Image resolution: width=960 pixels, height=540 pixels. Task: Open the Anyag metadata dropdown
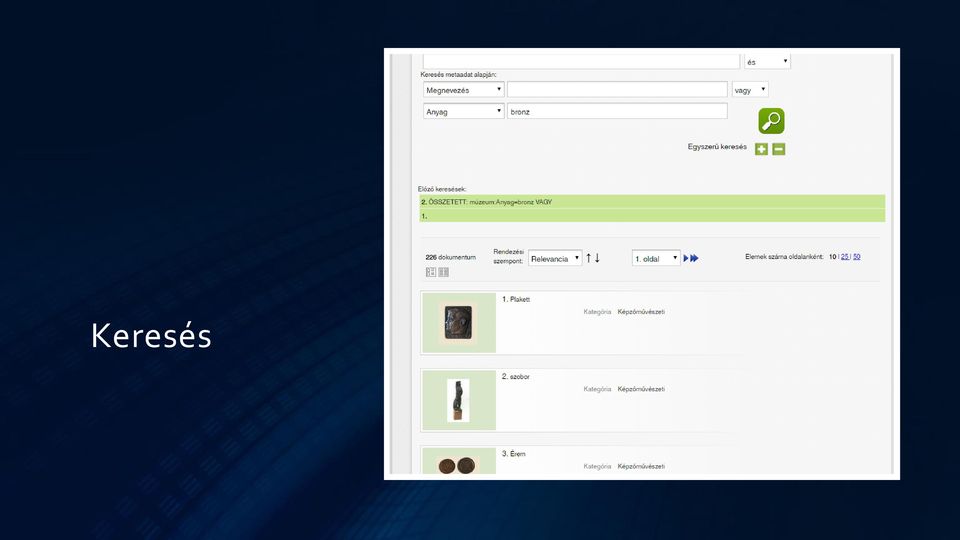[x=463, y=111]
